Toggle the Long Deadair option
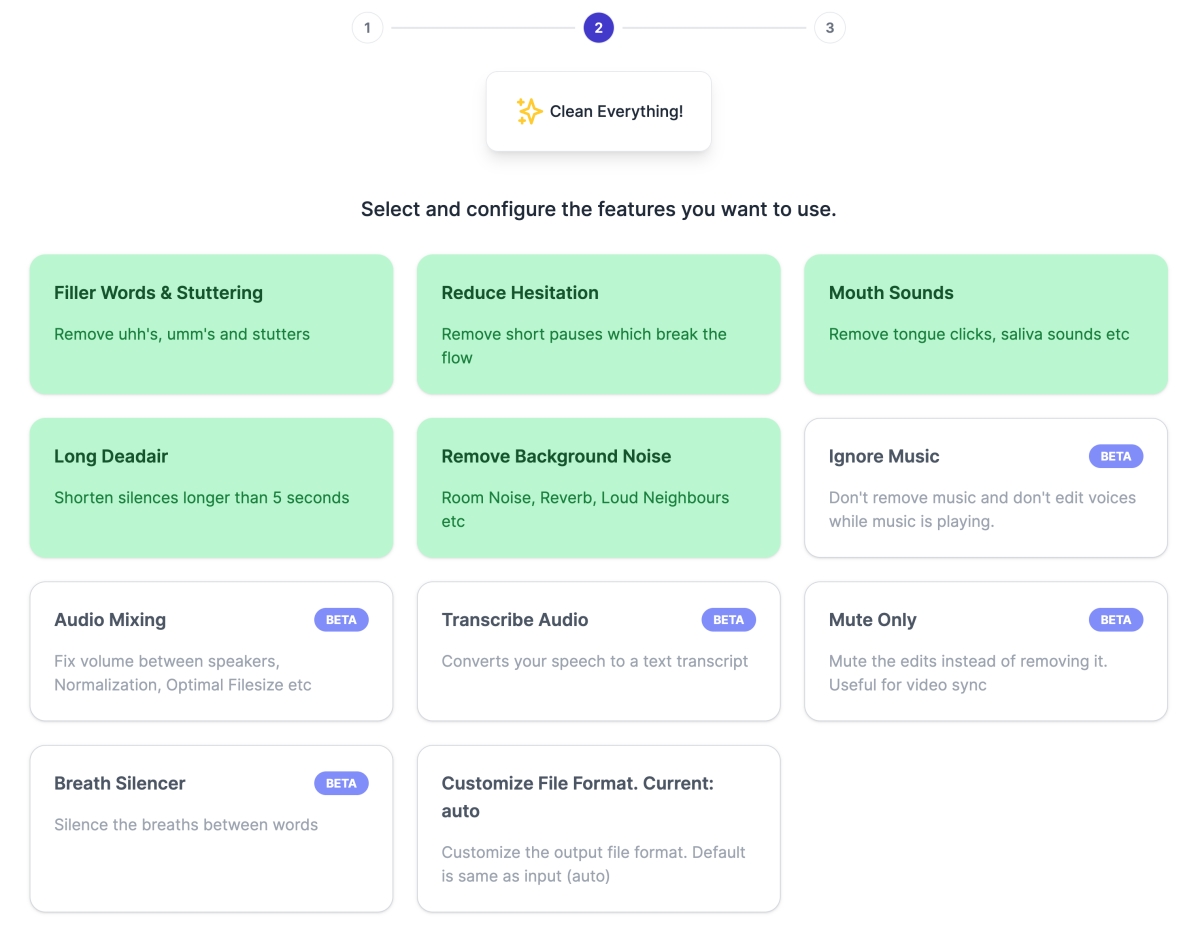This screenshot has width=1200, height=929. (x=211, y=487)
